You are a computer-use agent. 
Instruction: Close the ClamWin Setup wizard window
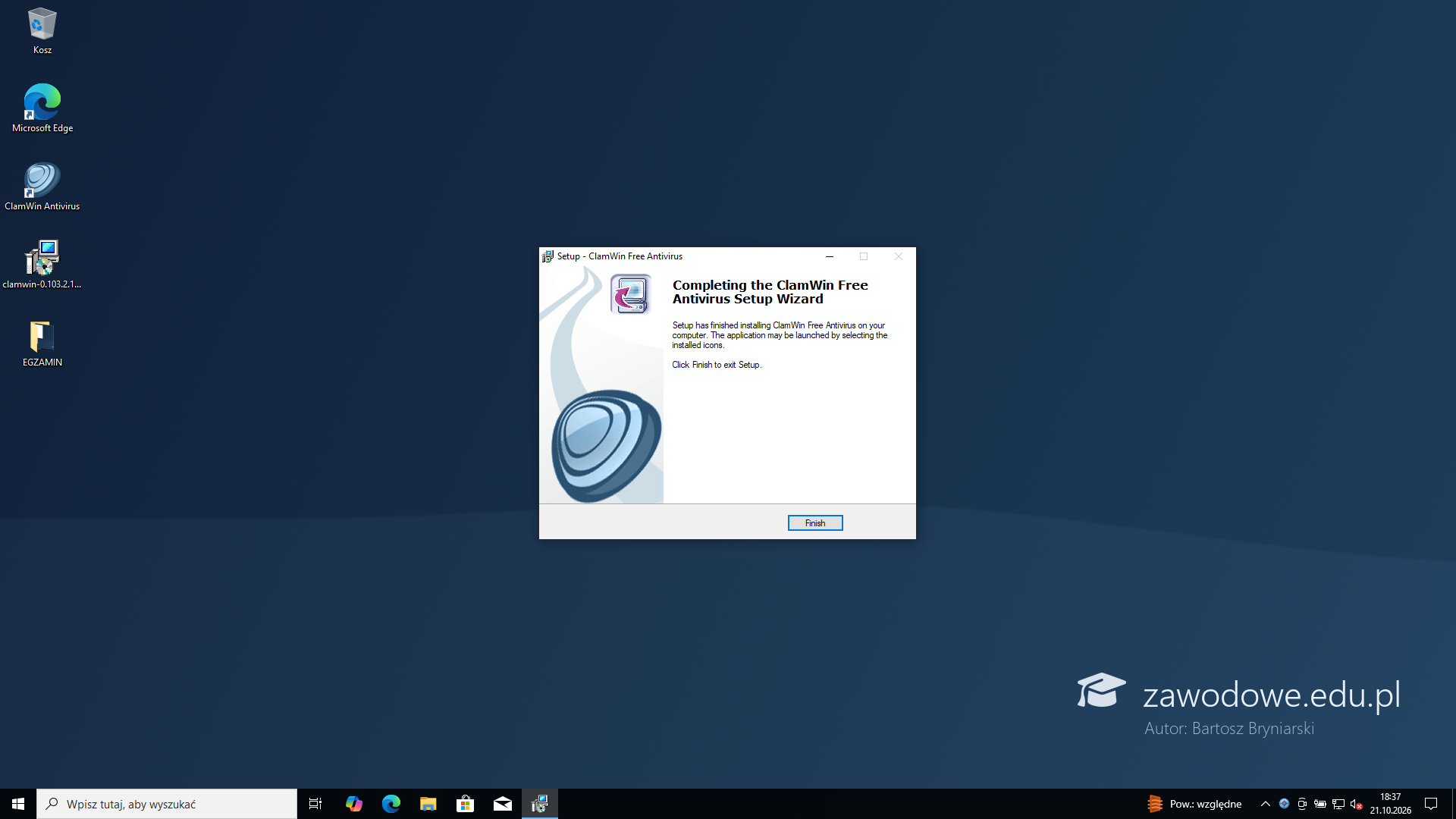(899, 256)
